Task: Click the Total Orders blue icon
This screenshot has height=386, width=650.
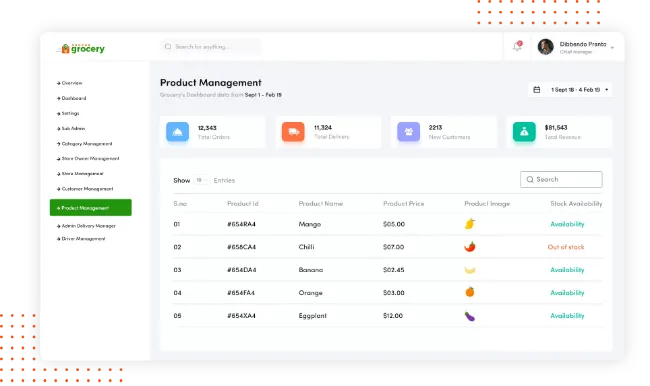Action: click(177, 132)
